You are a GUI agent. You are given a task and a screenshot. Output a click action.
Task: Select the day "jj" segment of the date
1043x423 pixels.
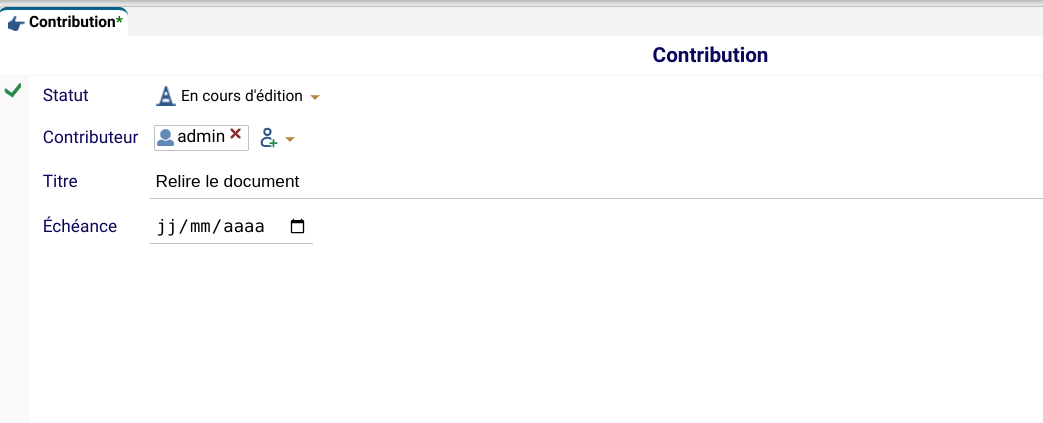165,227
